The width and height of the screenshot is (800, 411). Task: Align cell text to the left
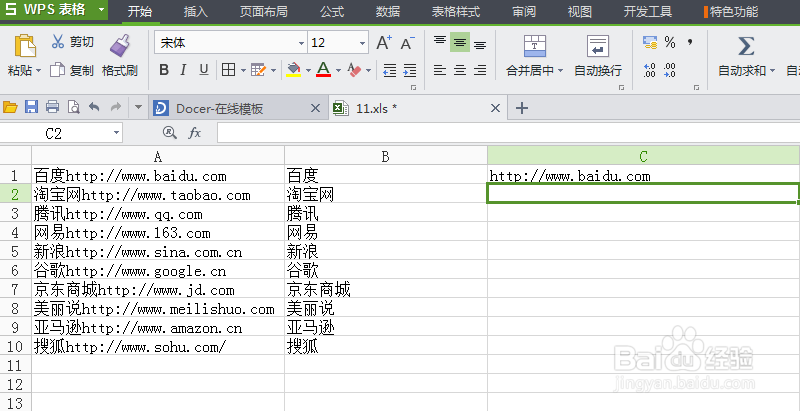(440, 70)
